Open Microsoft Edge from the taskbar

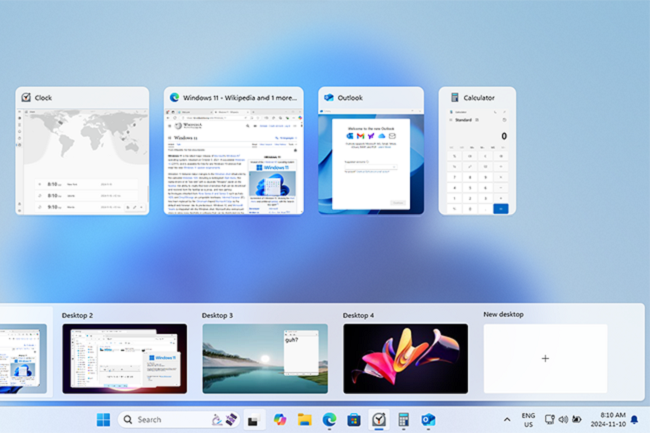point(329,419)
